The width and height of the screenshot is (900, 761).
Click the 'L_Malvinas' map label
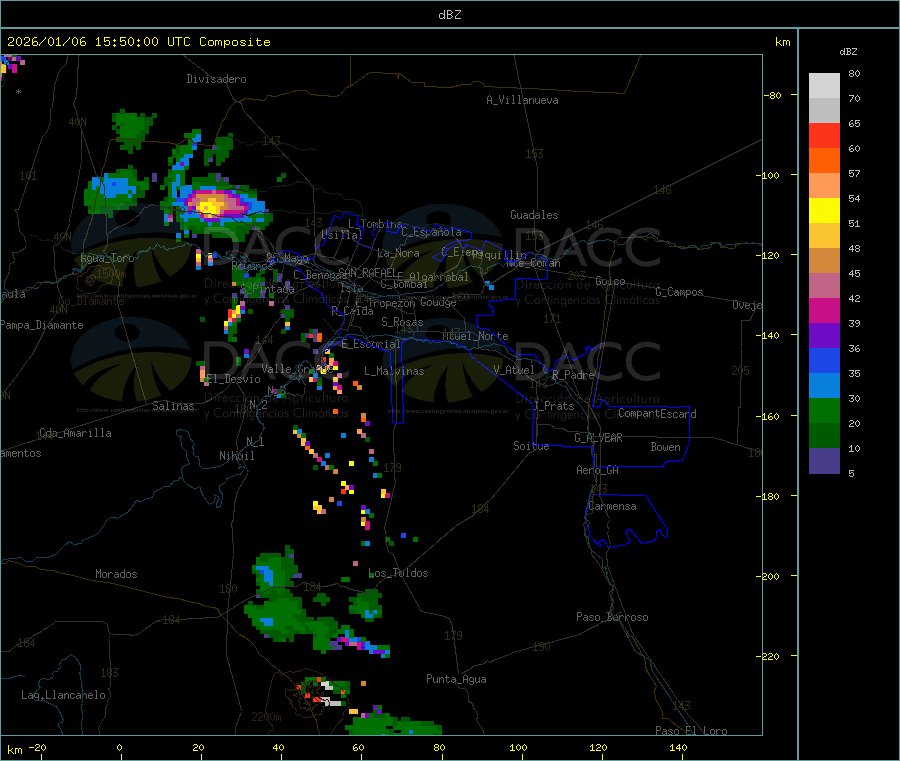point(394,371)
